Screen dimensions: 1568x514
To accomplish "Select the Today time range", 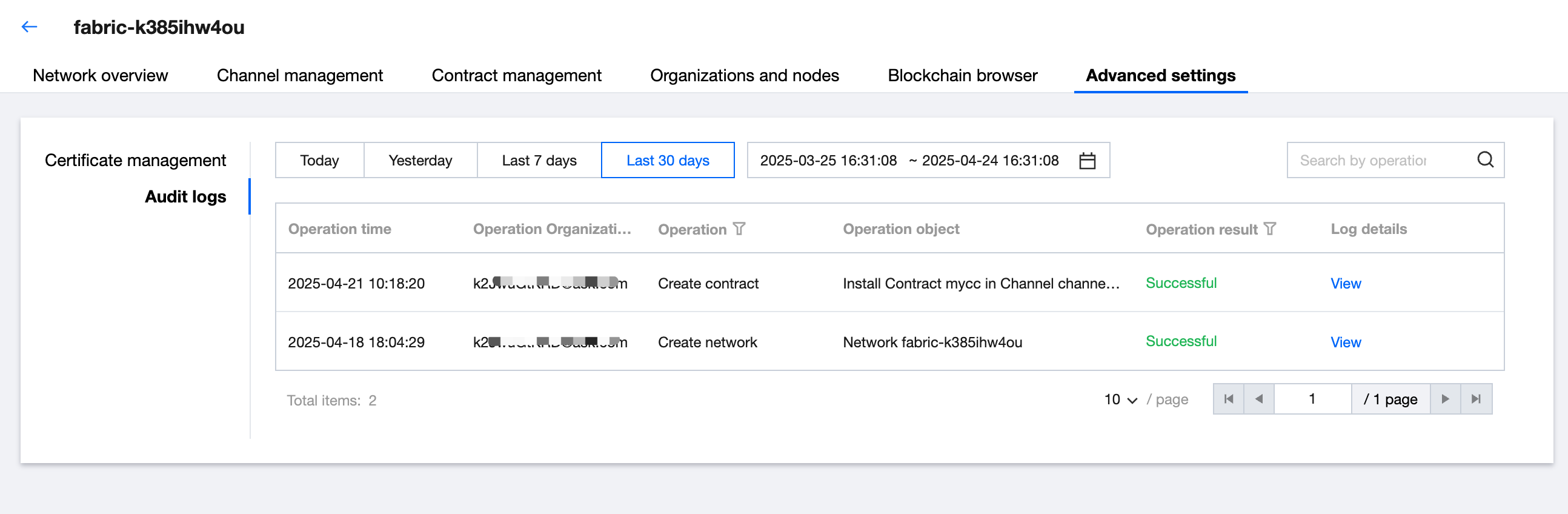I will [319, 160].
